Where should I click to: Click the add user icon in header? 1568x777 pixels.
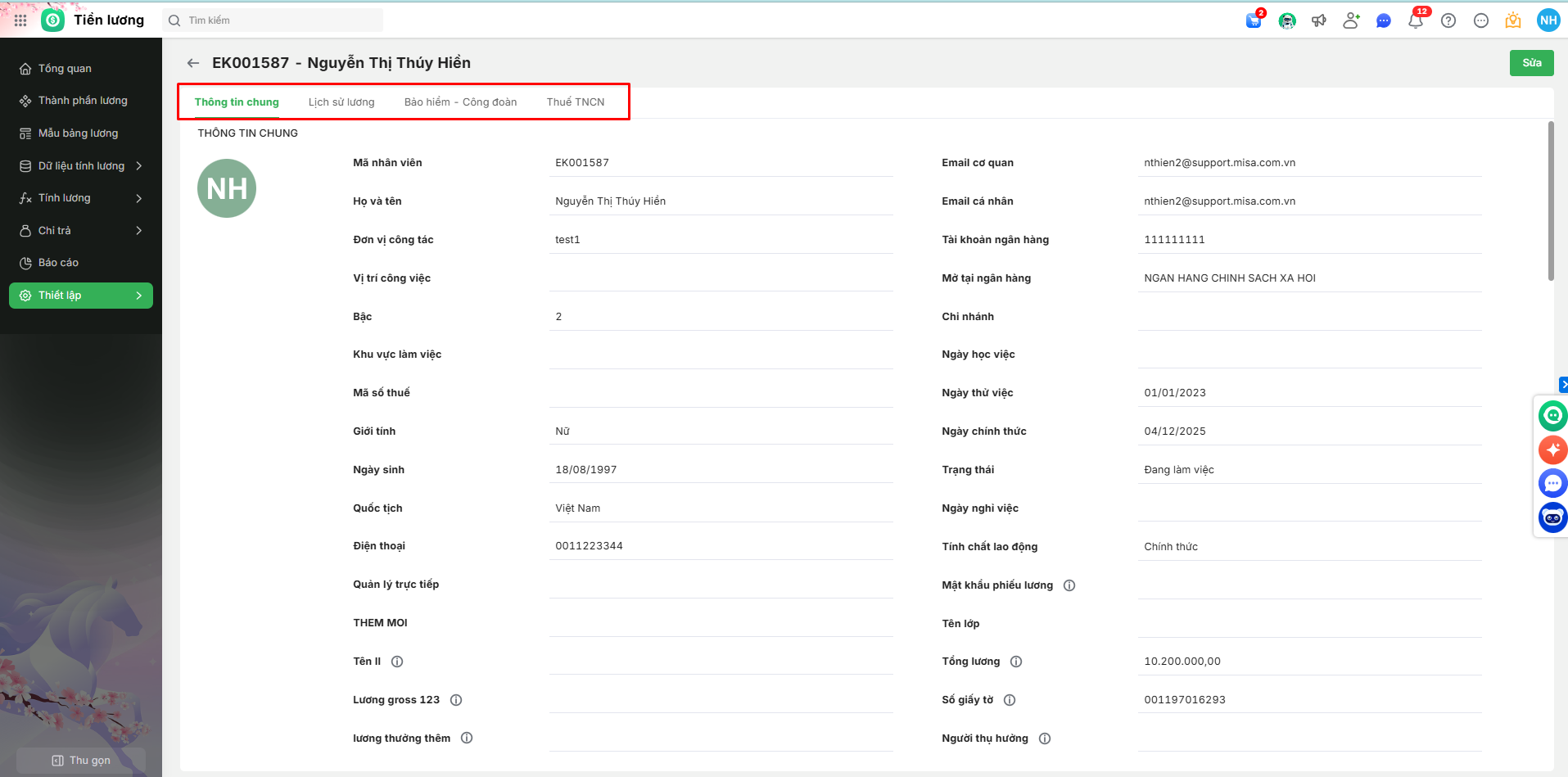[1351, 20]
